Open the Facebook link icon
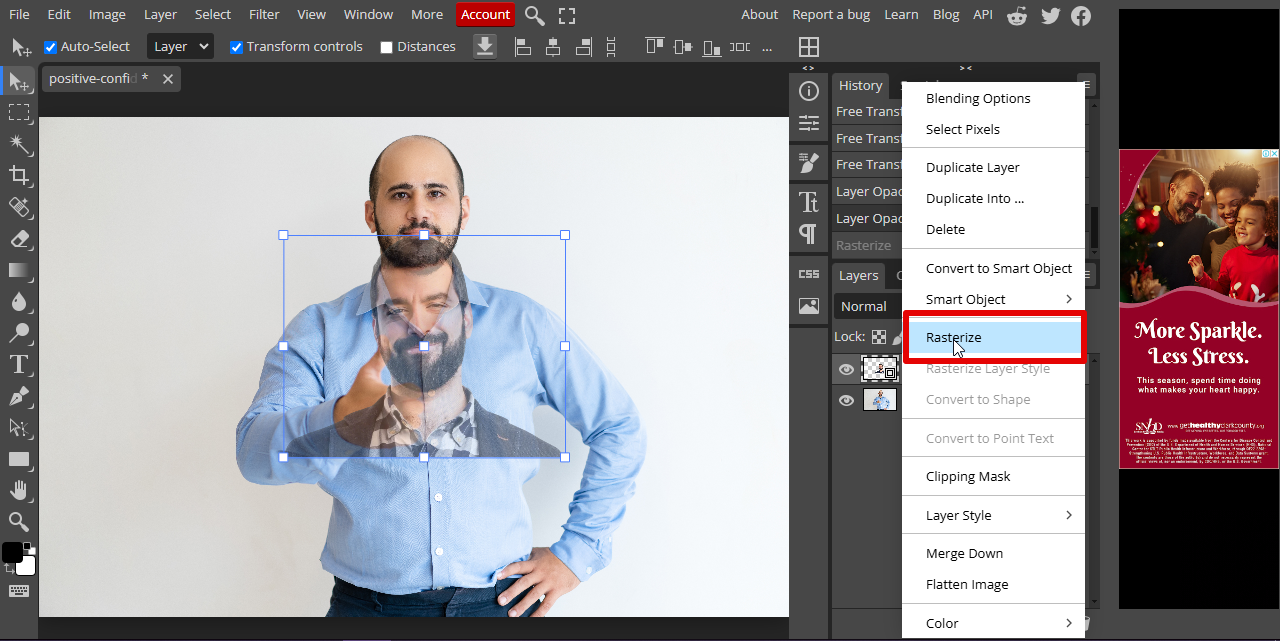Screen dimensions: 1280x641 [1081, 15]
